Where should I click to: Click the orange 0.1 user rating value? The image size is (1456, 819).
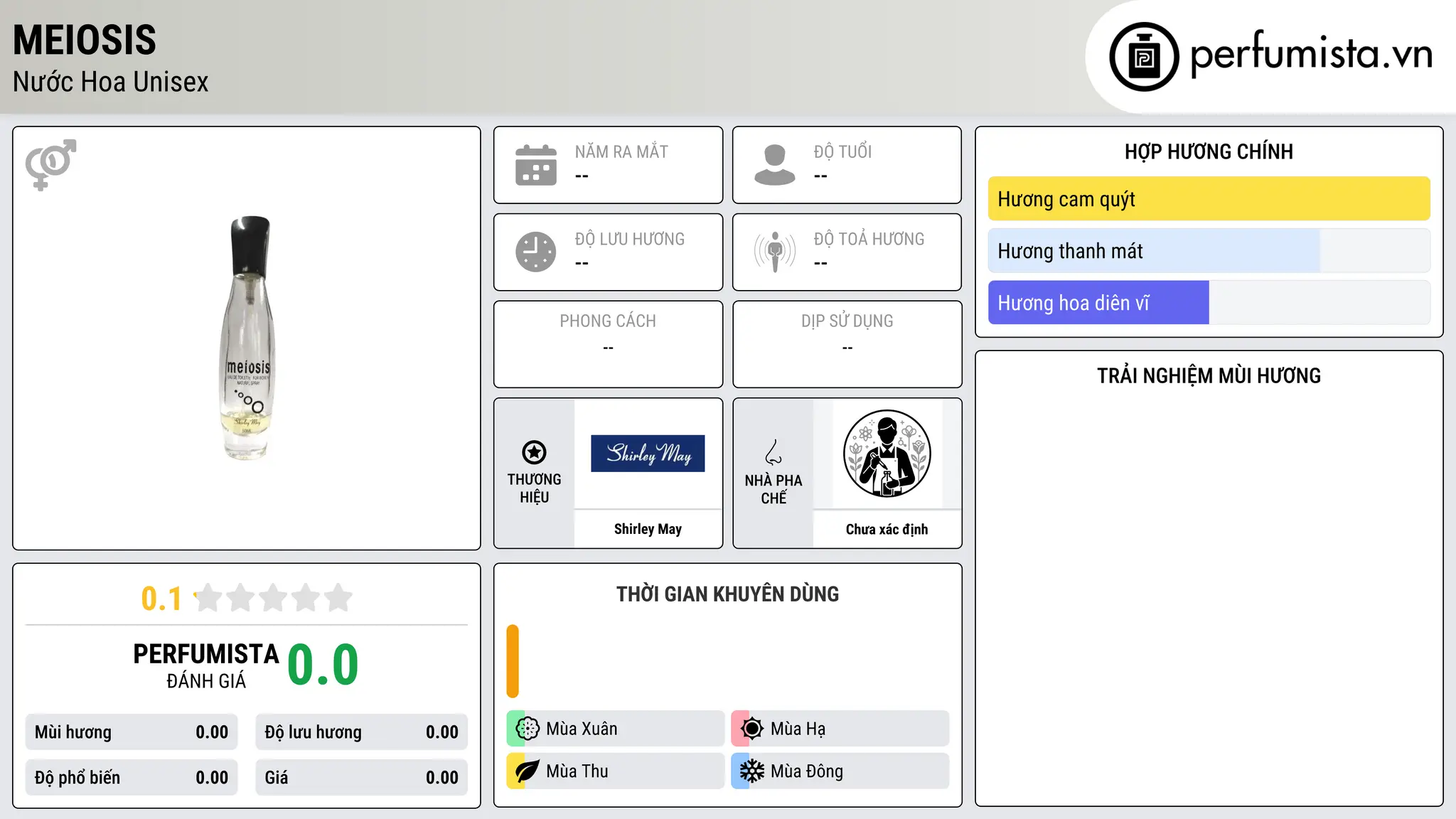pos(161,599)
